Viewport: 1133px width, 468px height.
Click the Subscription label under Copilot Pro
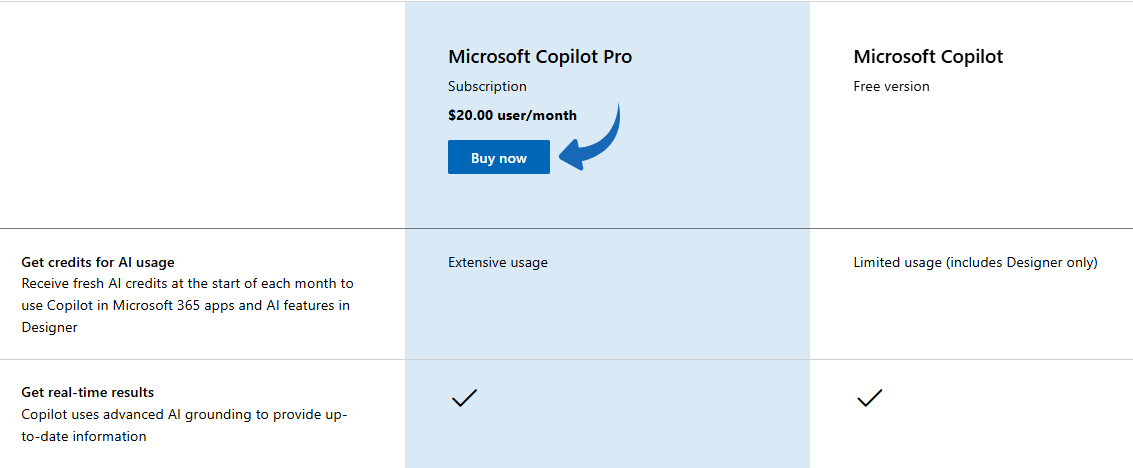tap(487, 86)
